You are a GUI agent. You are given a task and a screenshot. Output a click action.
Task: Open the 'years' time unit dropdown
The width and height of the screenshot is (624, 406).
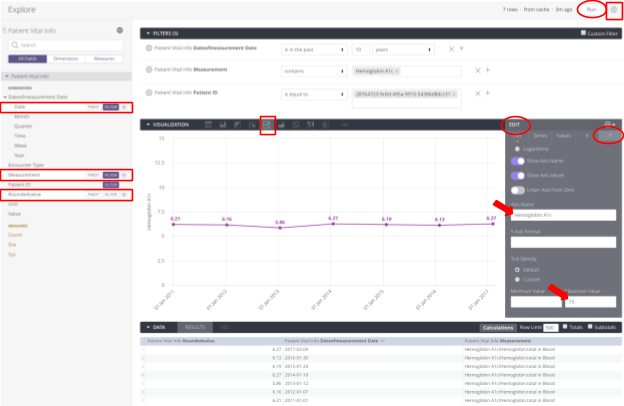[x=410, y=48]
